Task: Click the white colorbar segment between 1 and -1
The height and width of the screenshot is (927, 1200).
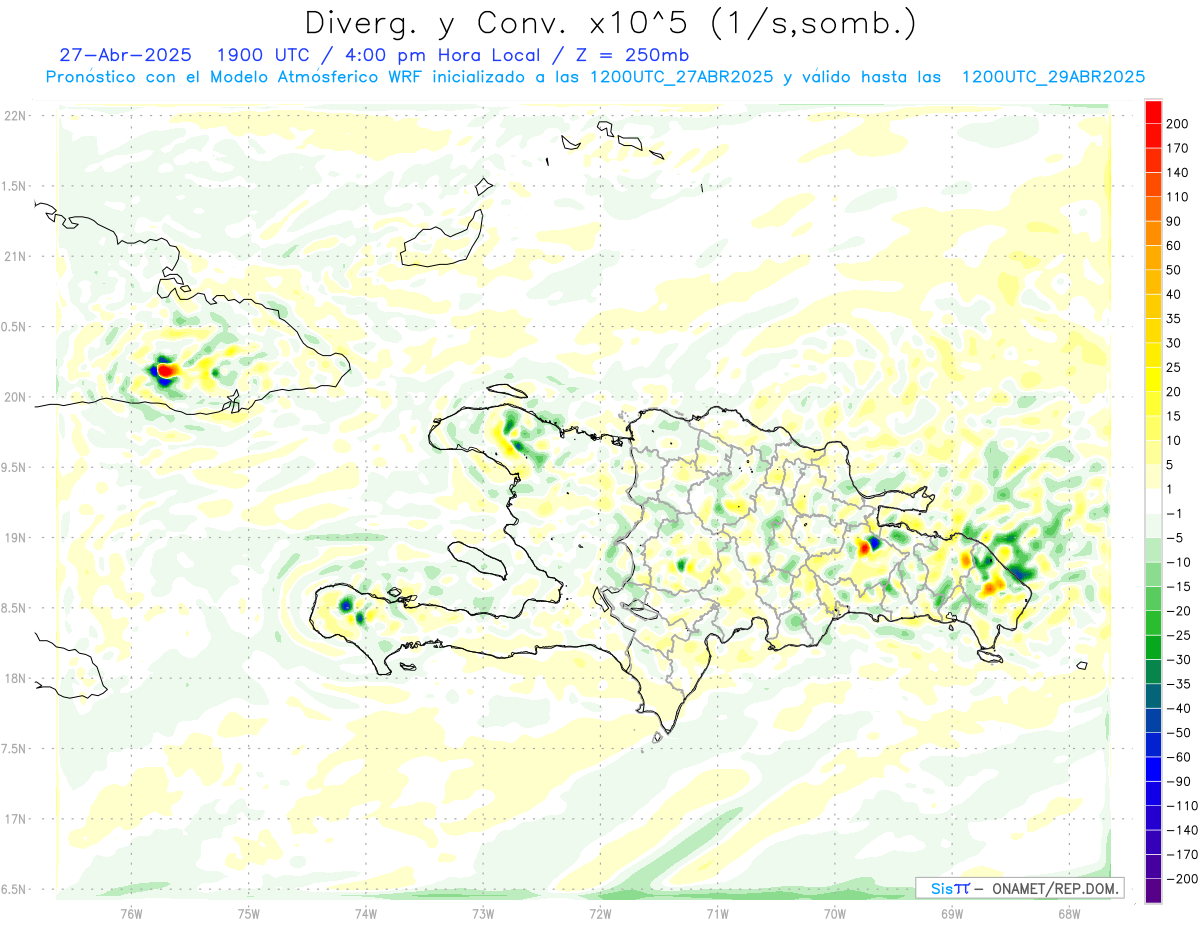Action: tap(1154, 502)
